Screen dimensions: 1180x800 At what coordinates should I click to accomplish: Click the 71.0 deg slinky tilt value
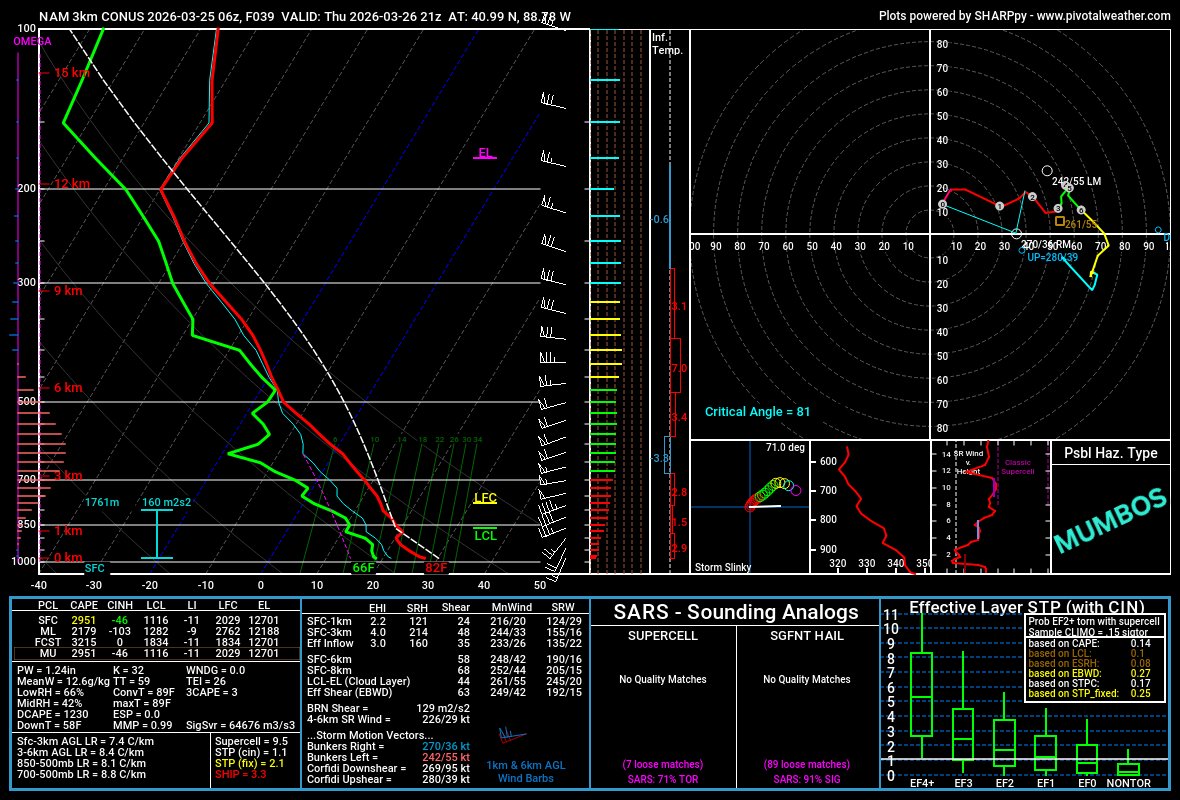[x=785, y=447]
